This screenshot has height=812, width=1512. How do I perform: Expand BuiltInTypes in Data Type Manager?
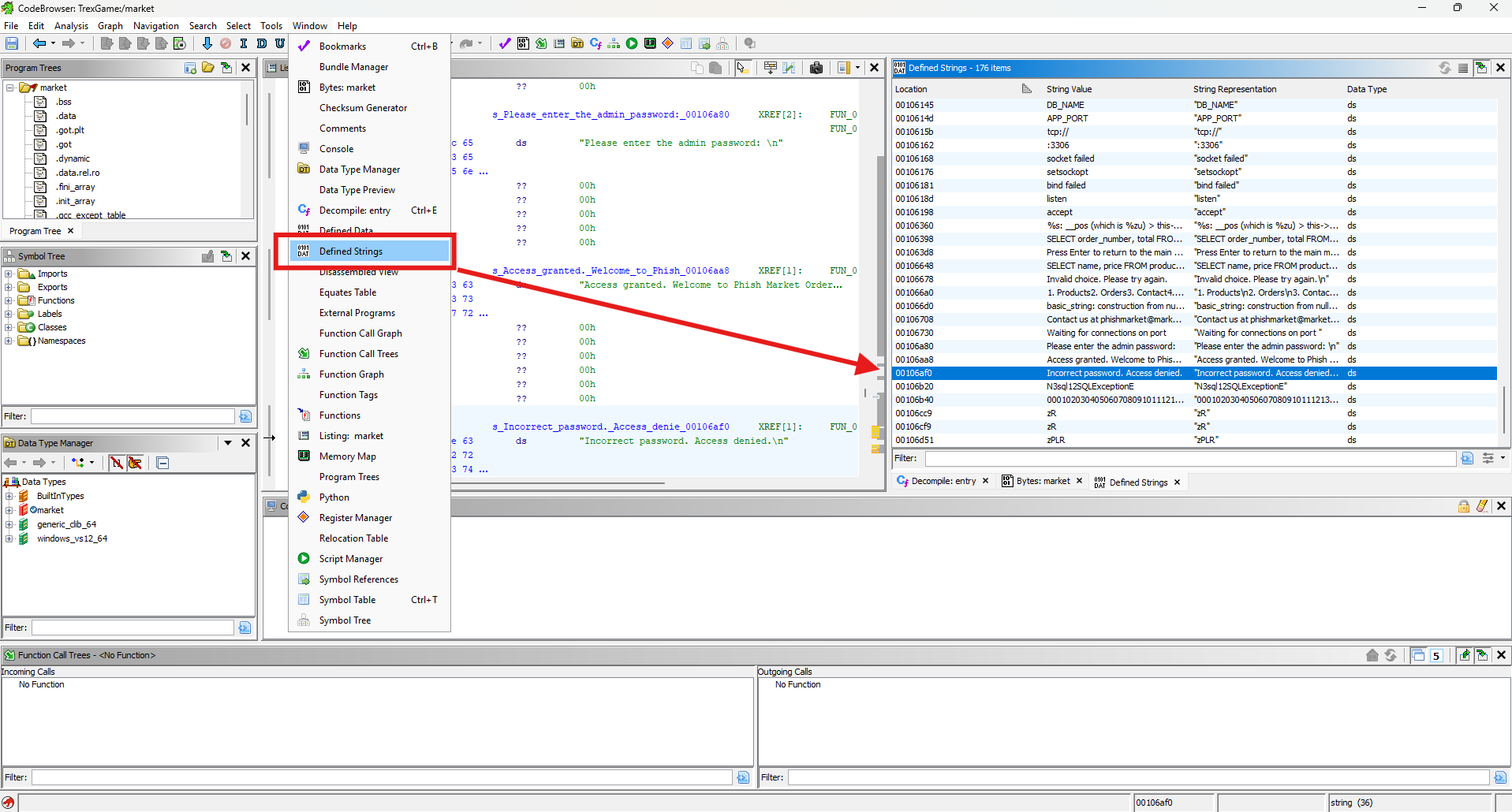[x=9, y=496]
